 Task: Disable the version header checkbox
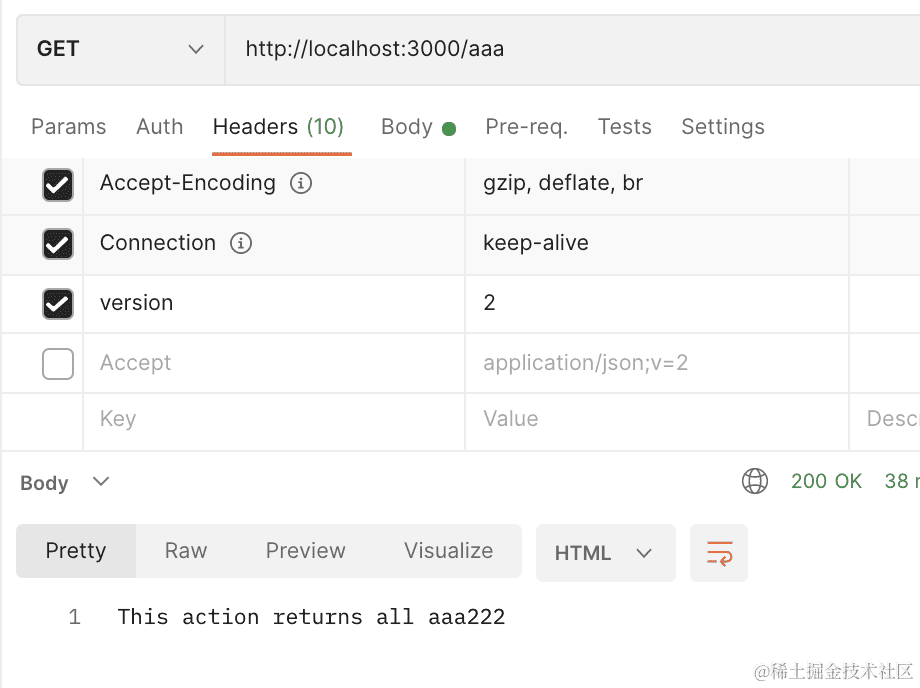58,304
